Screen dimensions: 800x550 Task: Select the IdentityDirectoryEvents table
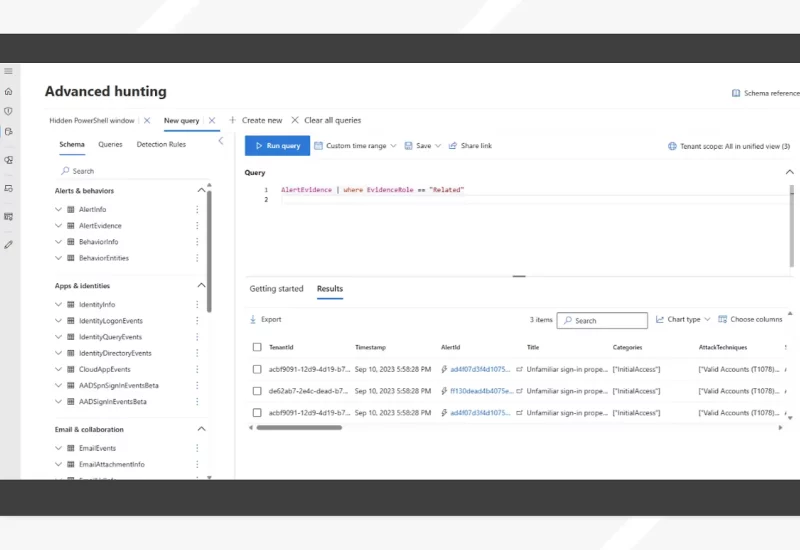click(115, 353)
